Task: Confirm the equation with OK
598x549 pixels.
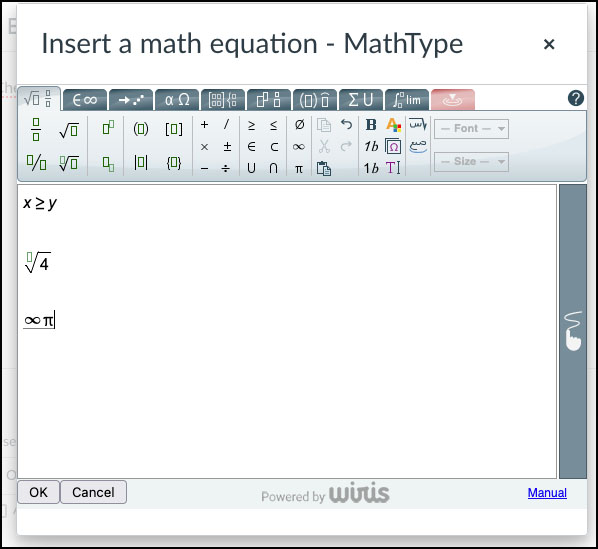Action: click(39, 492)
